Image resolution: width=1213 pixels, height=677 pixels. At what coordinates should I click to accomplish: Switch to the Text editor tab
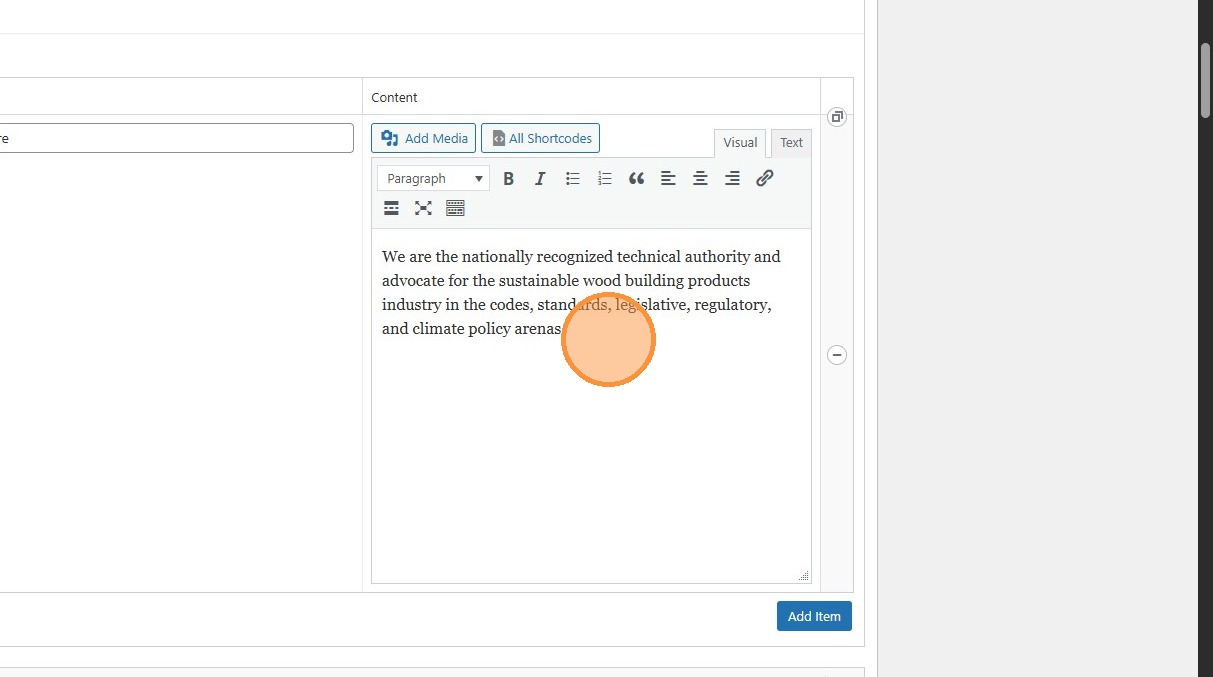pos(791,143)
